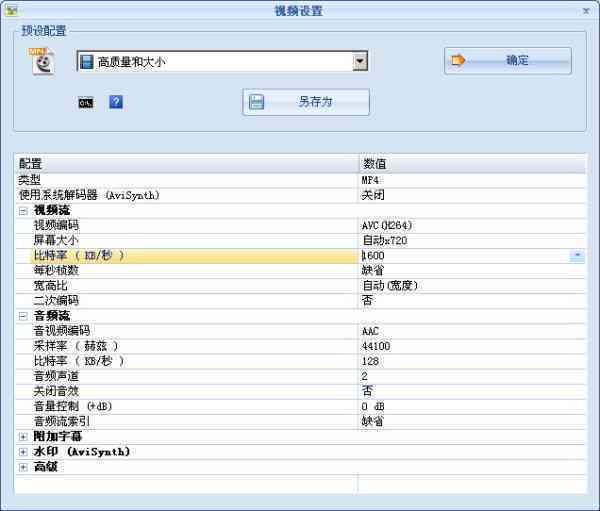Click the audio channel value 2

364,376
